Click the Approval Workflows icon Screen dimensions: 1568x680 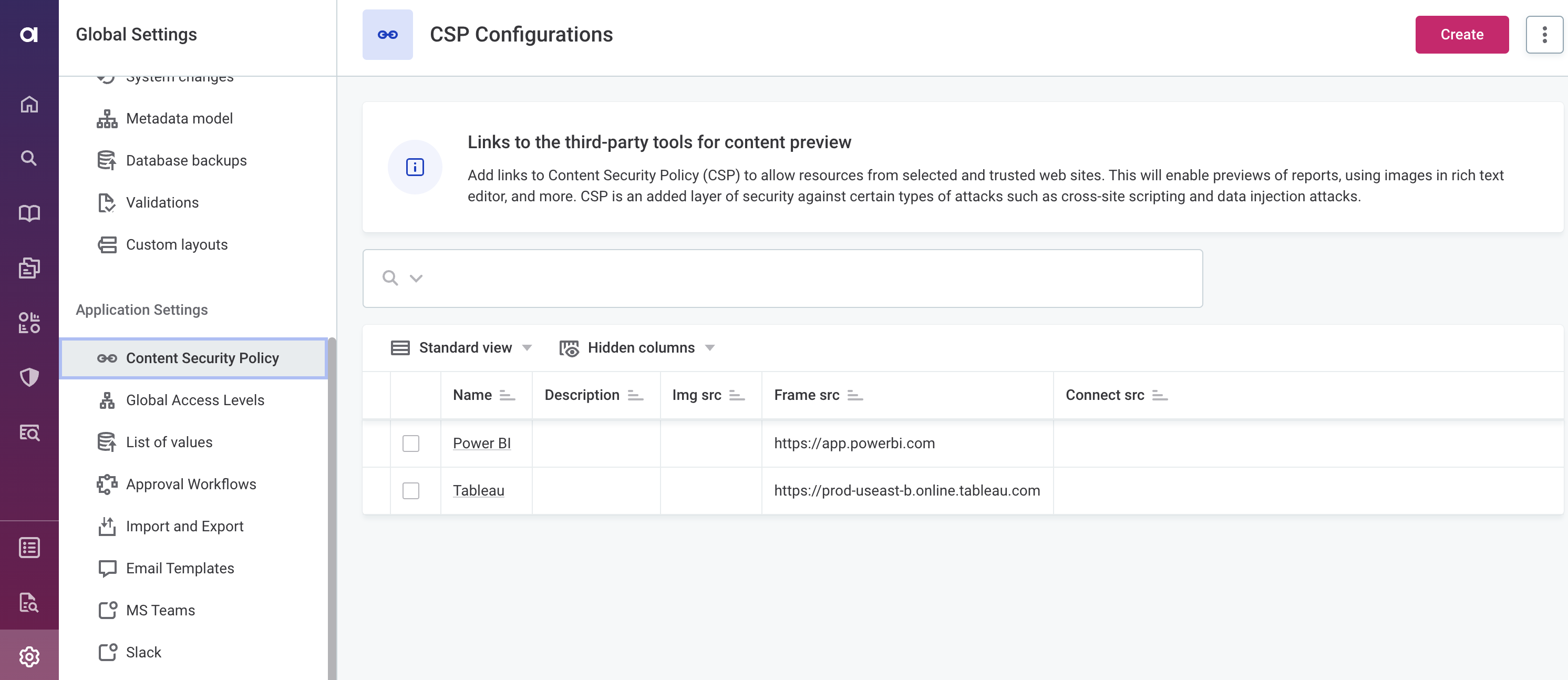tap(106, 483)
